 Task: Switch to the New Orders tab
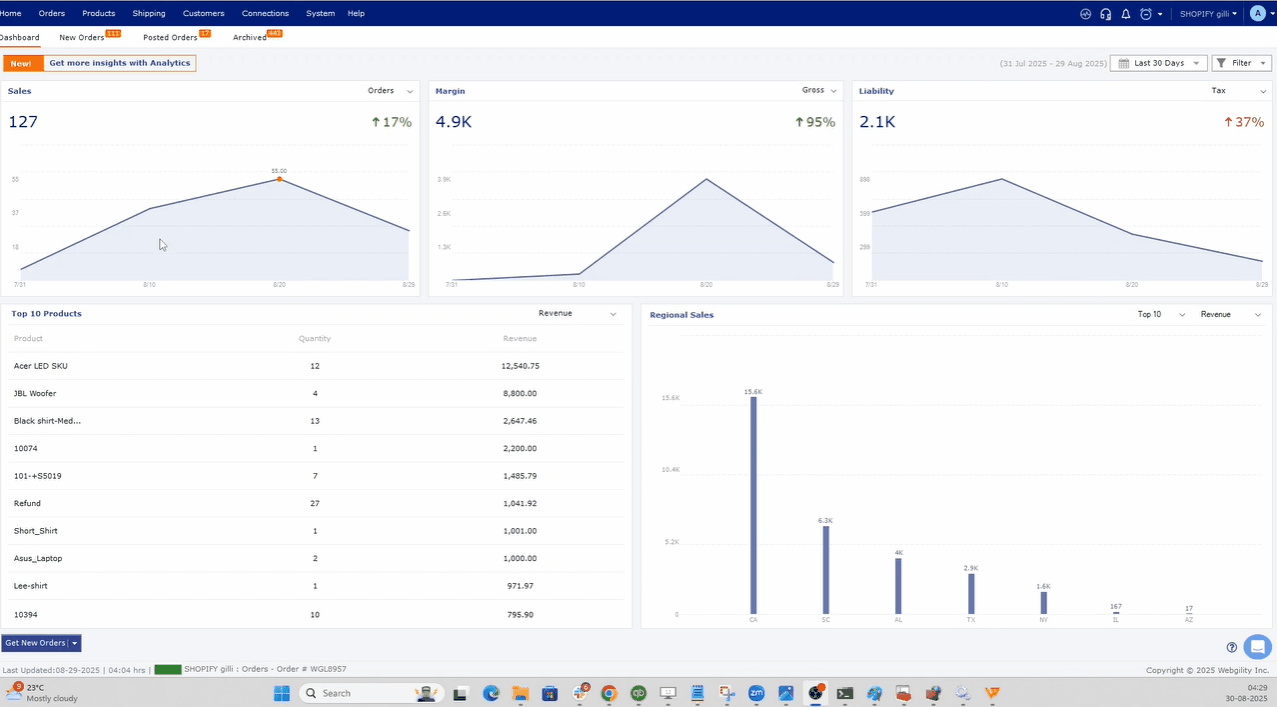coord(82,38)
